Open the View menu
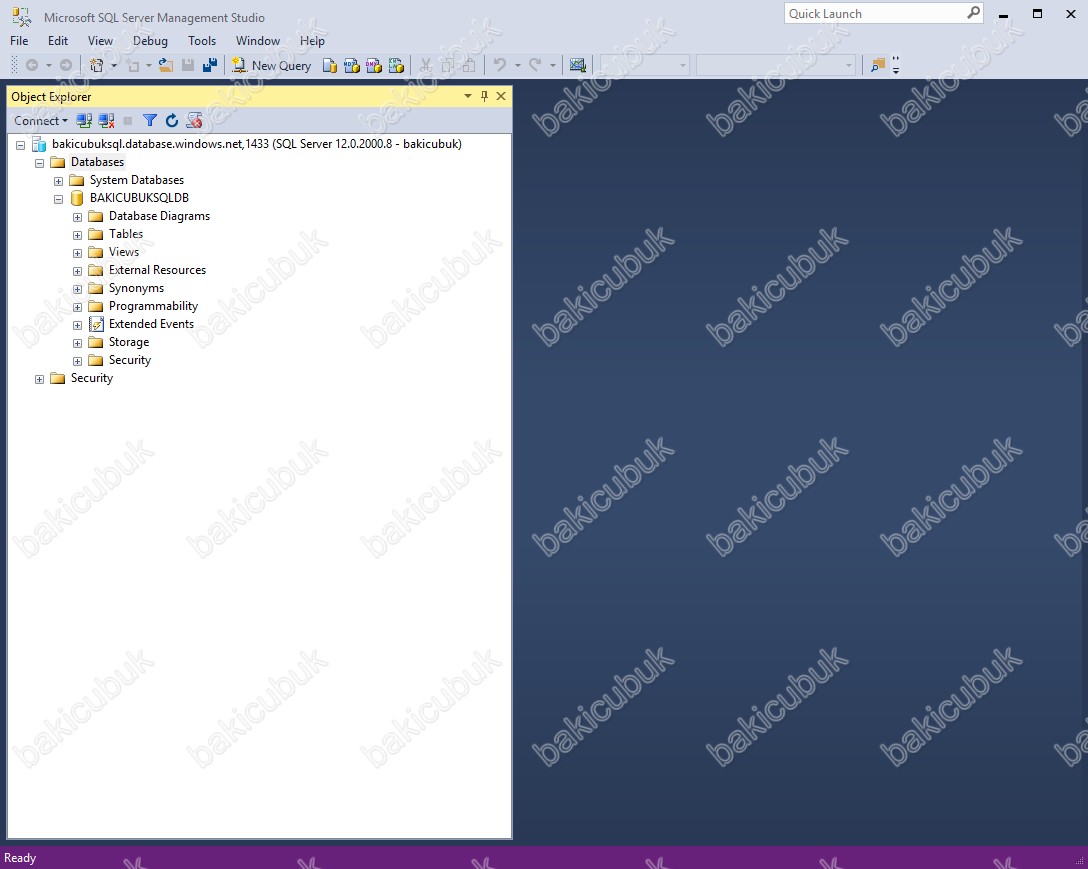1088x869 pixels. [x=100, y=41]
